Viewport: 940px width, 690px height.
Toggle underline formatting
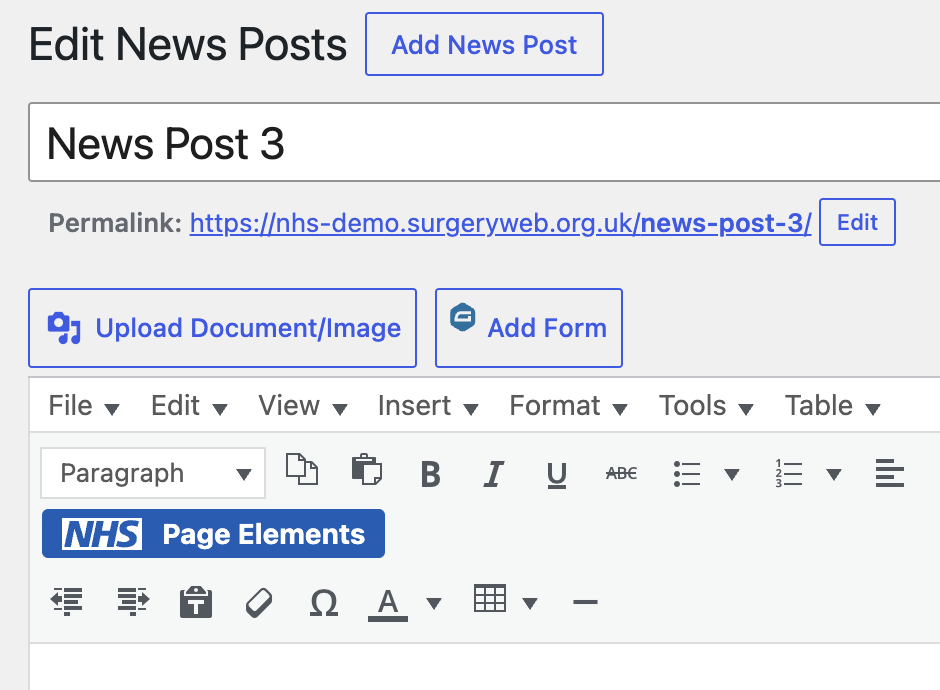point(557,475)
